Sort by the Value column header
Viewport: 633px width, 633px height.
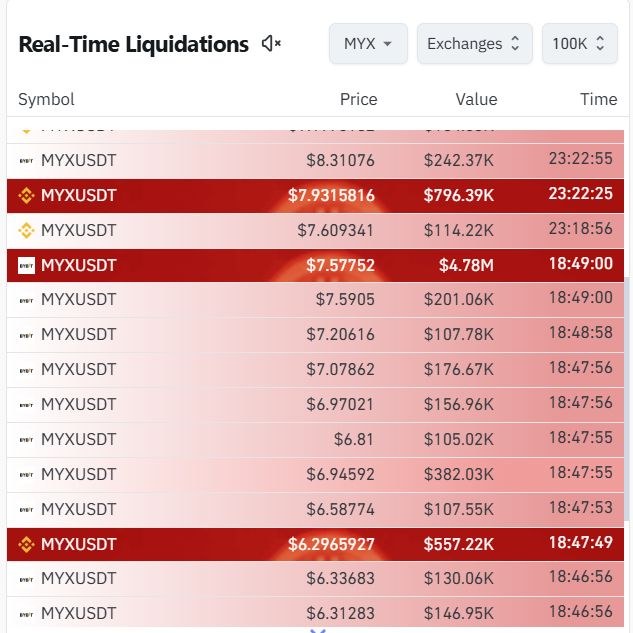(x=476, y=99)
